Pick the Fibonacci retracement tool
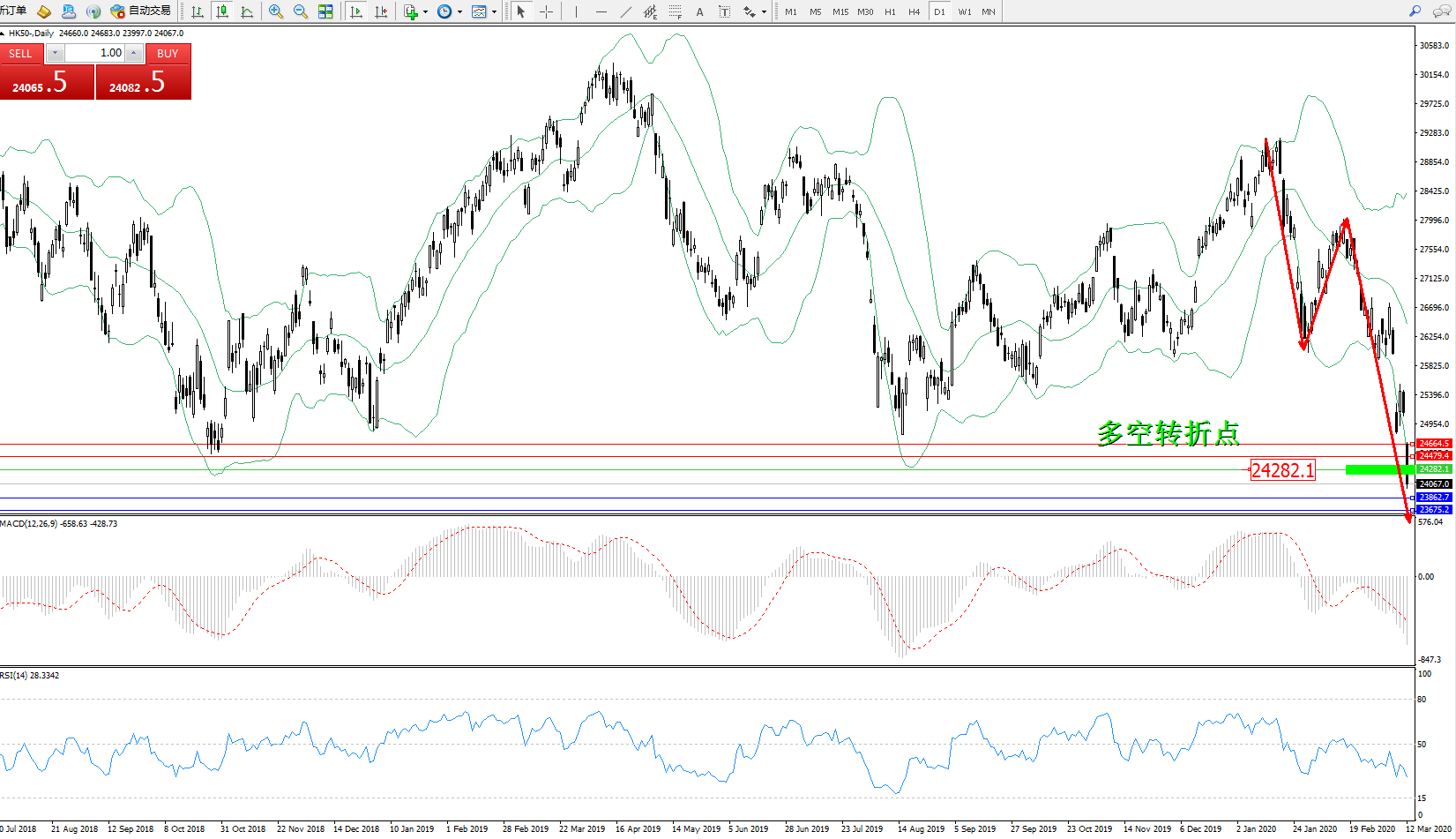Viewport: 1456px width, 839px height. (x=675, y=11)
